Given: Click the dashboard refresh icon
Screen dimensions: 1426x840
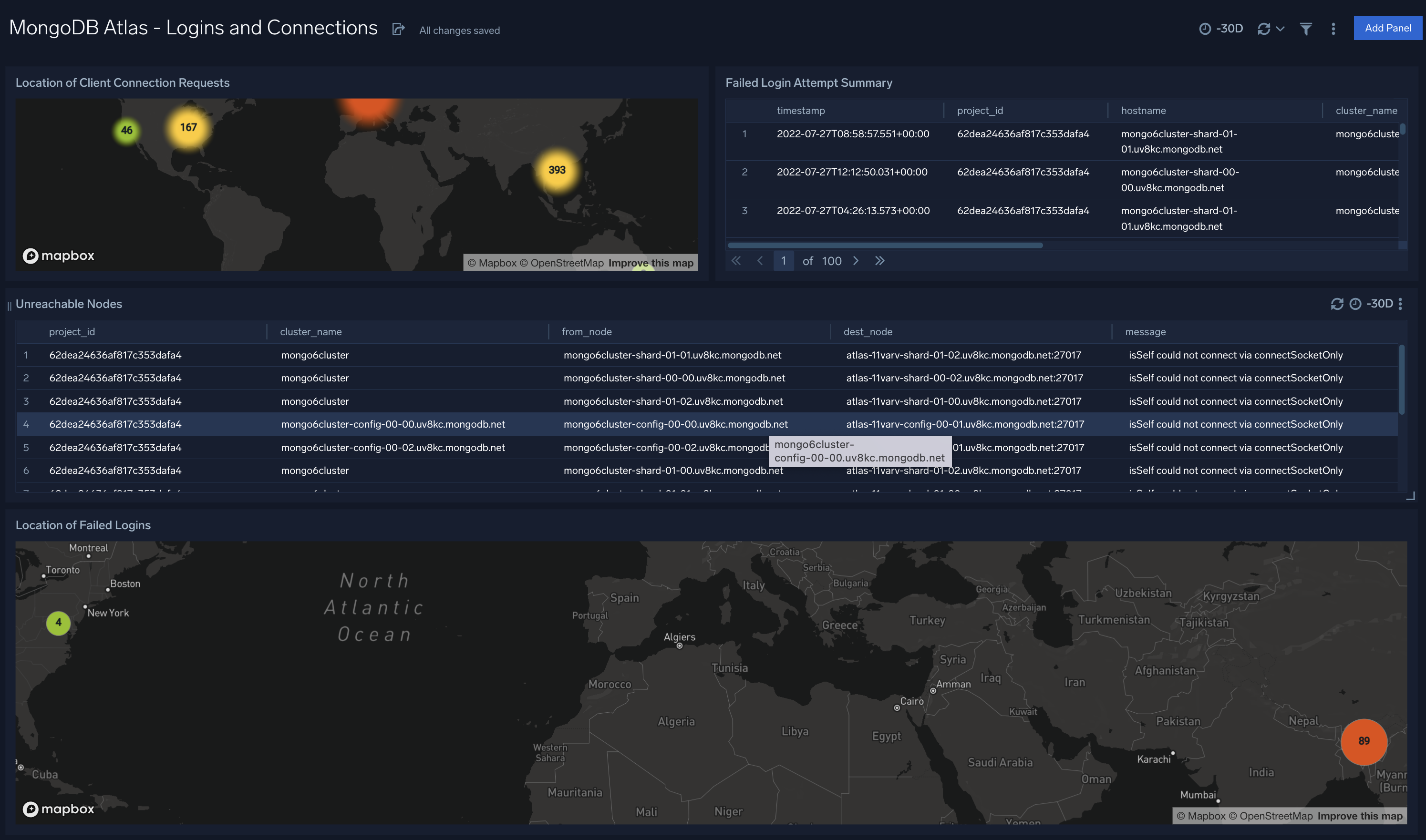Looking at the screenshot, I should tap(1263, 28).
